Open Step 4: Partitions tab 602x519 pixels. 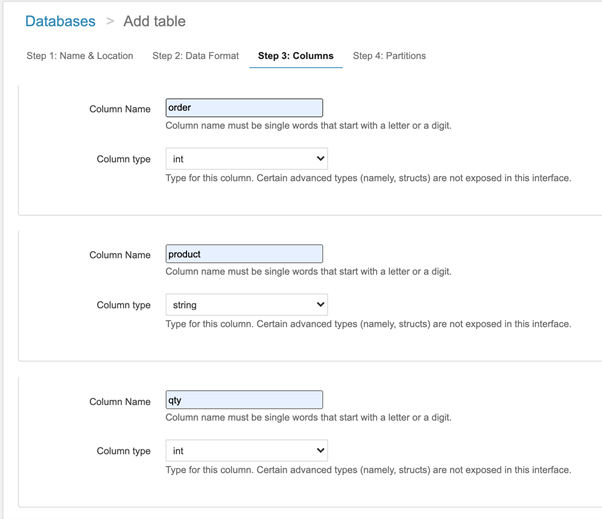click(389, 56)
